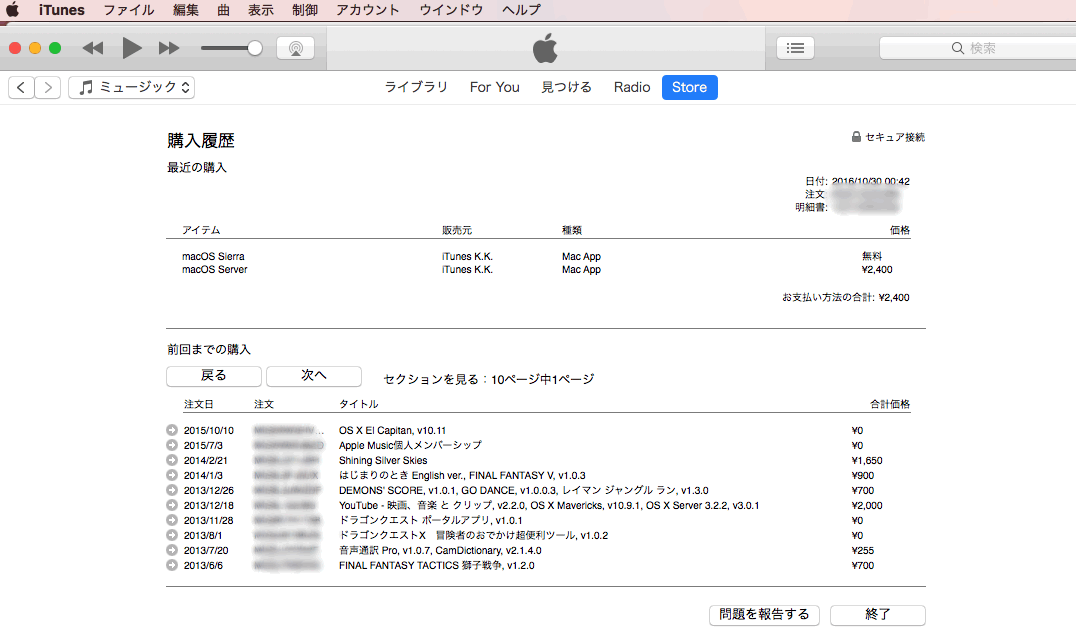Click the Apple menu logo in the menu bar

(13, 10)
